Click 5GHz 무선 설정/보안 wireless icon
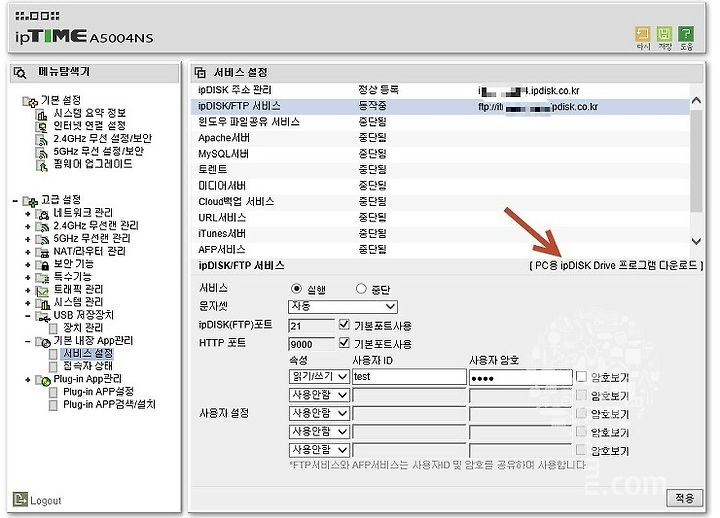Viewport: 720px width, 518px height. (42, 152)
